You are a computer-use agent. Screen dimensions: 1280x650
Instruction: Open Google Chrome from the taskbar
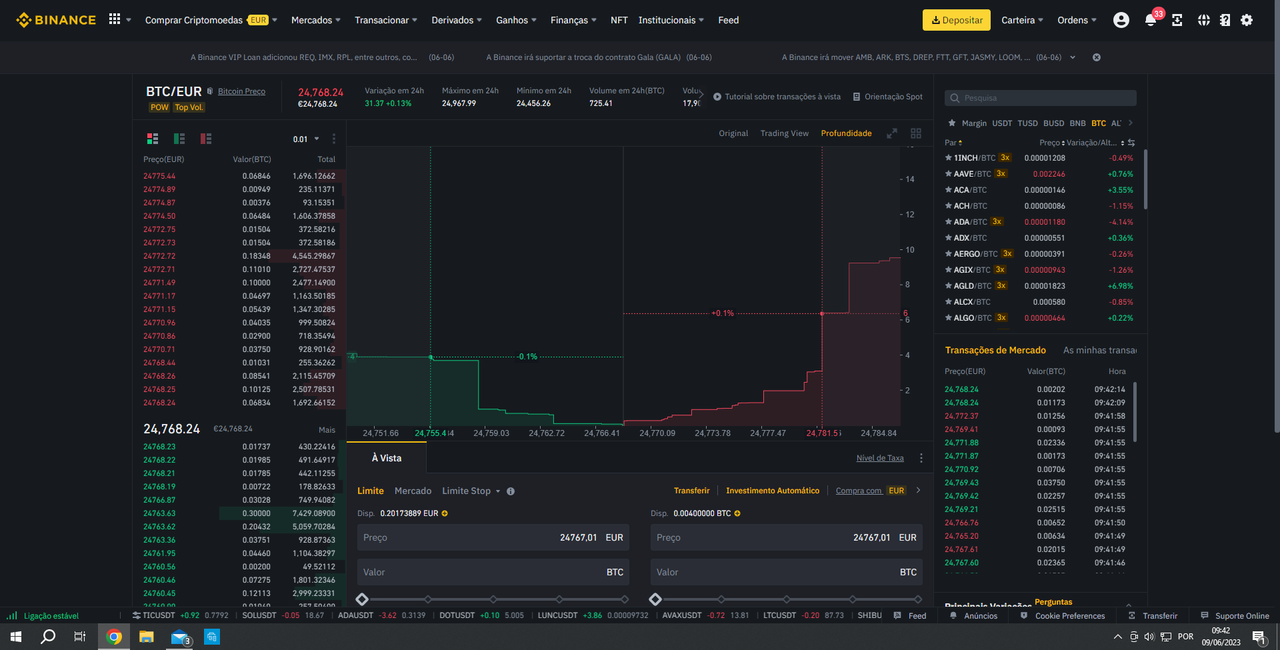114,636
